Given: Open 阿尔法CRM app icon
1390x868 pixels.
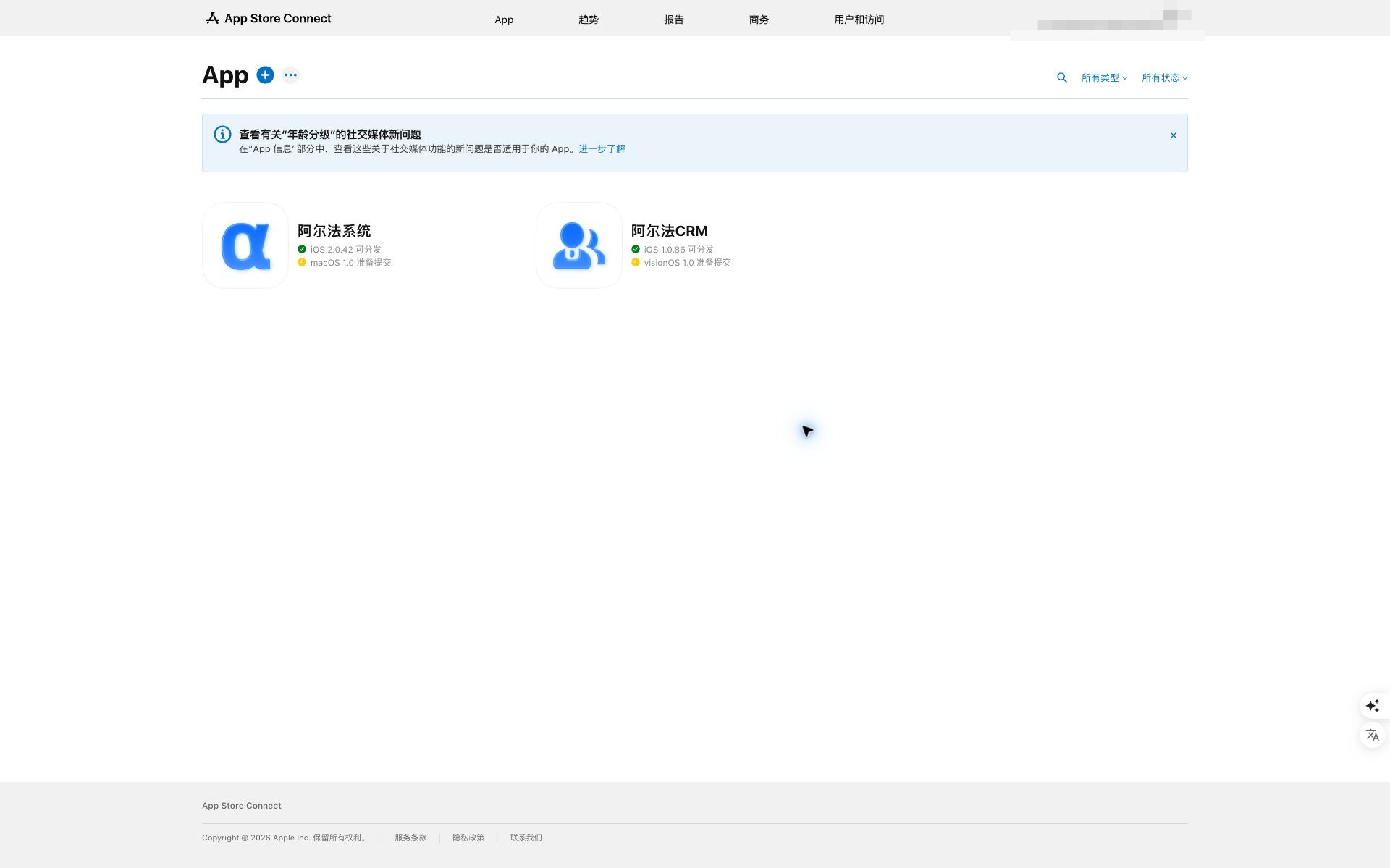Looking at the screenshot, I should pos(579,245).
